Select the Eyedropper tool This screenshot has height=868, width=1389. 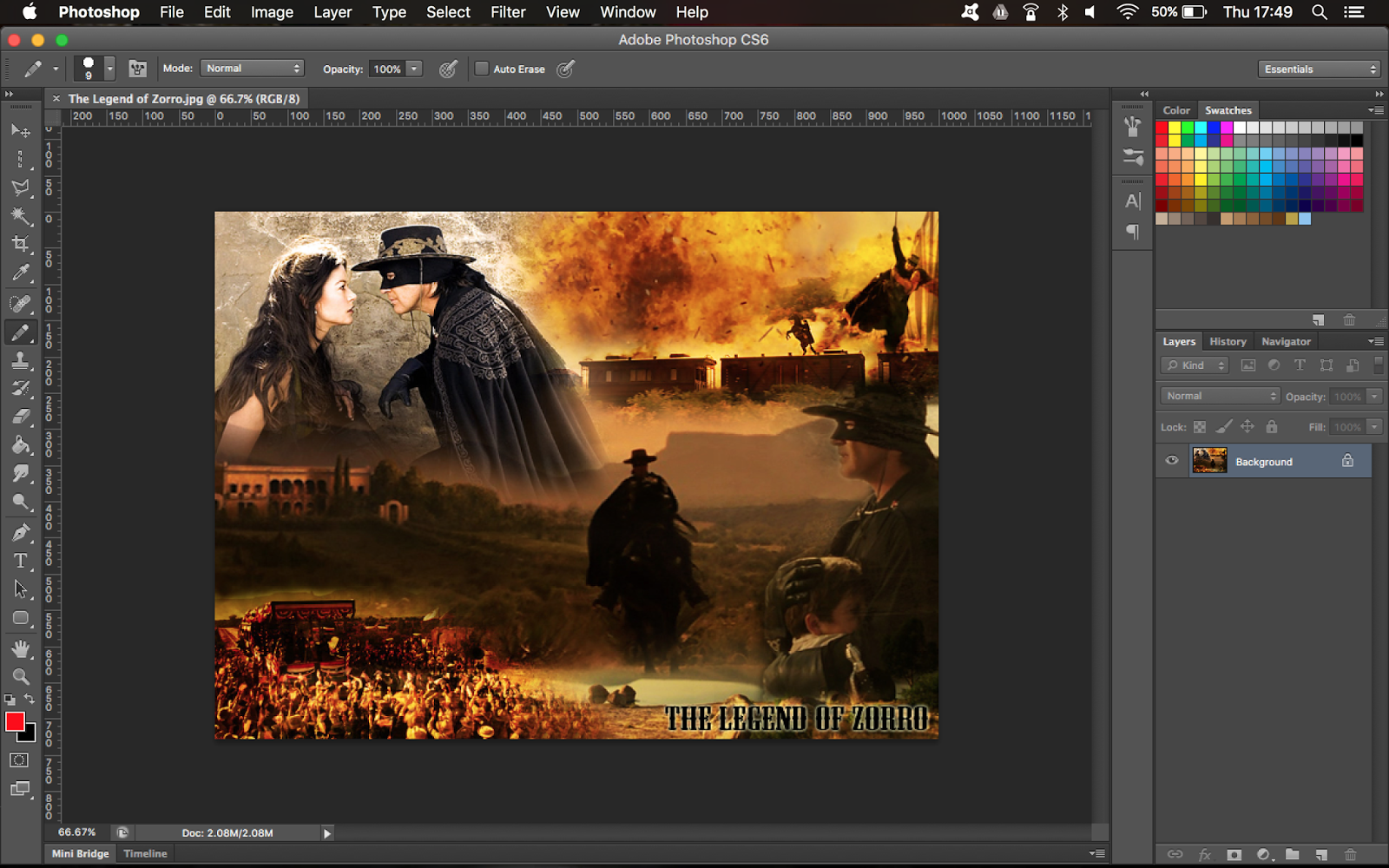(20, 273)
